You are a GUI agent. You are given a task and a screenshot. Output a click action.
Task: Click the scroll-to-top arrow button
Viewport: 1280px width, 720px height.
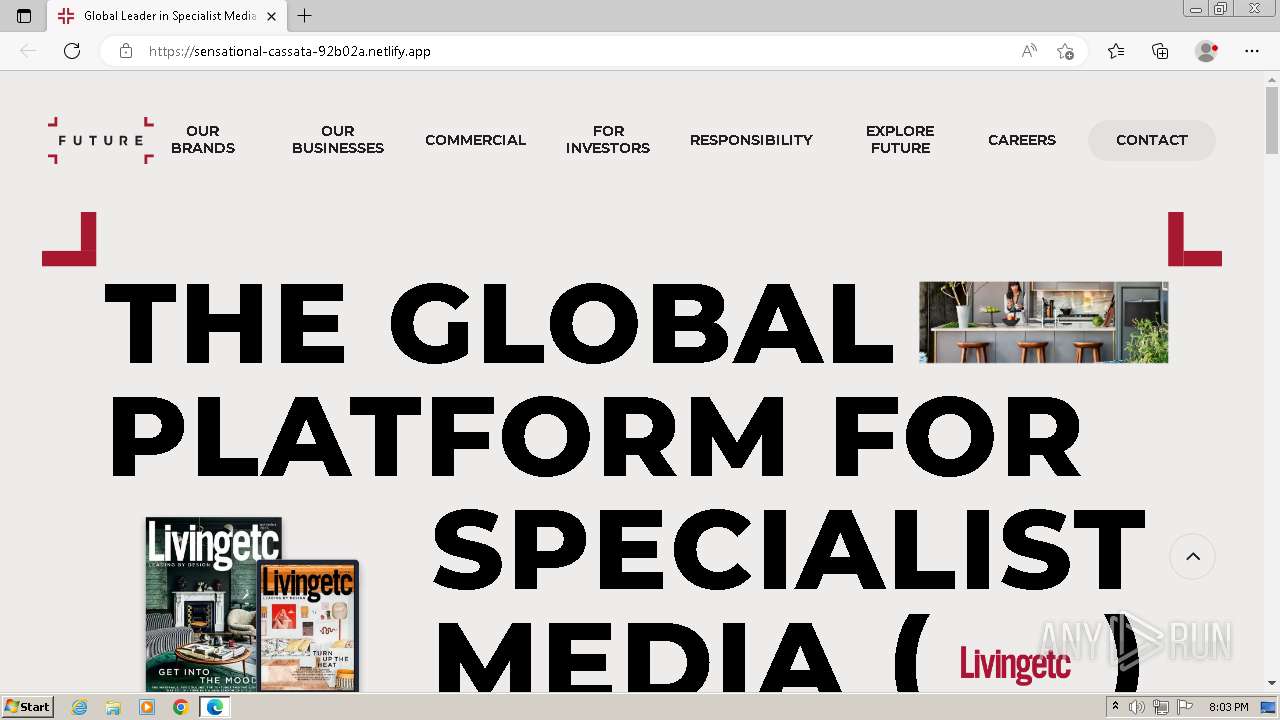click(x=1193, y=557)
